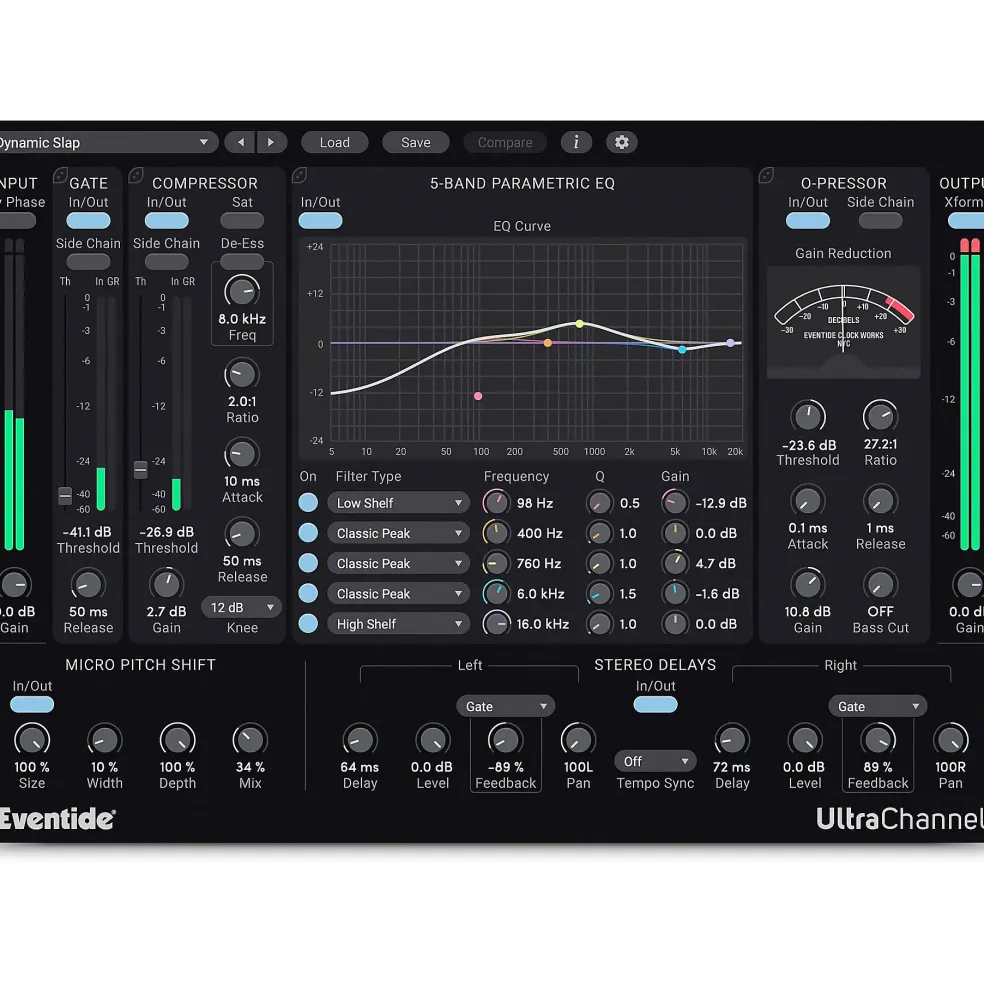Screen dimensions: 984x985
Task: Adjust left Feedback knob
Action: coord(505,740)
